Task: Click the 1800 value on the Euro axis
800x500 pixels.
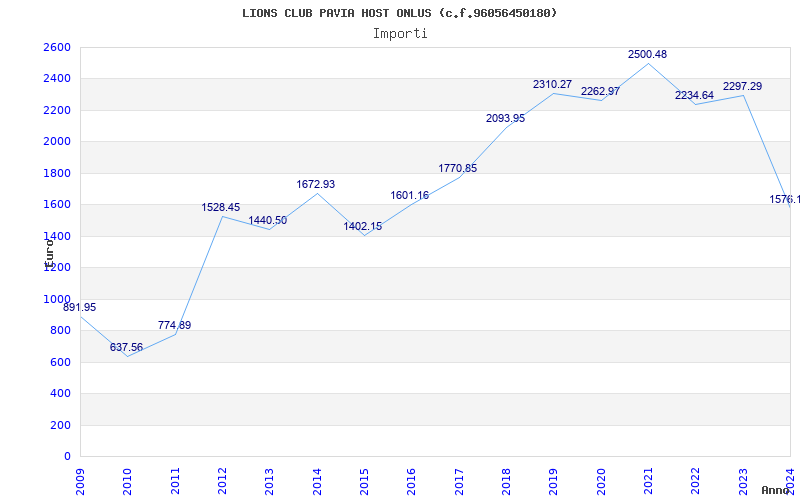Action: 57,173
